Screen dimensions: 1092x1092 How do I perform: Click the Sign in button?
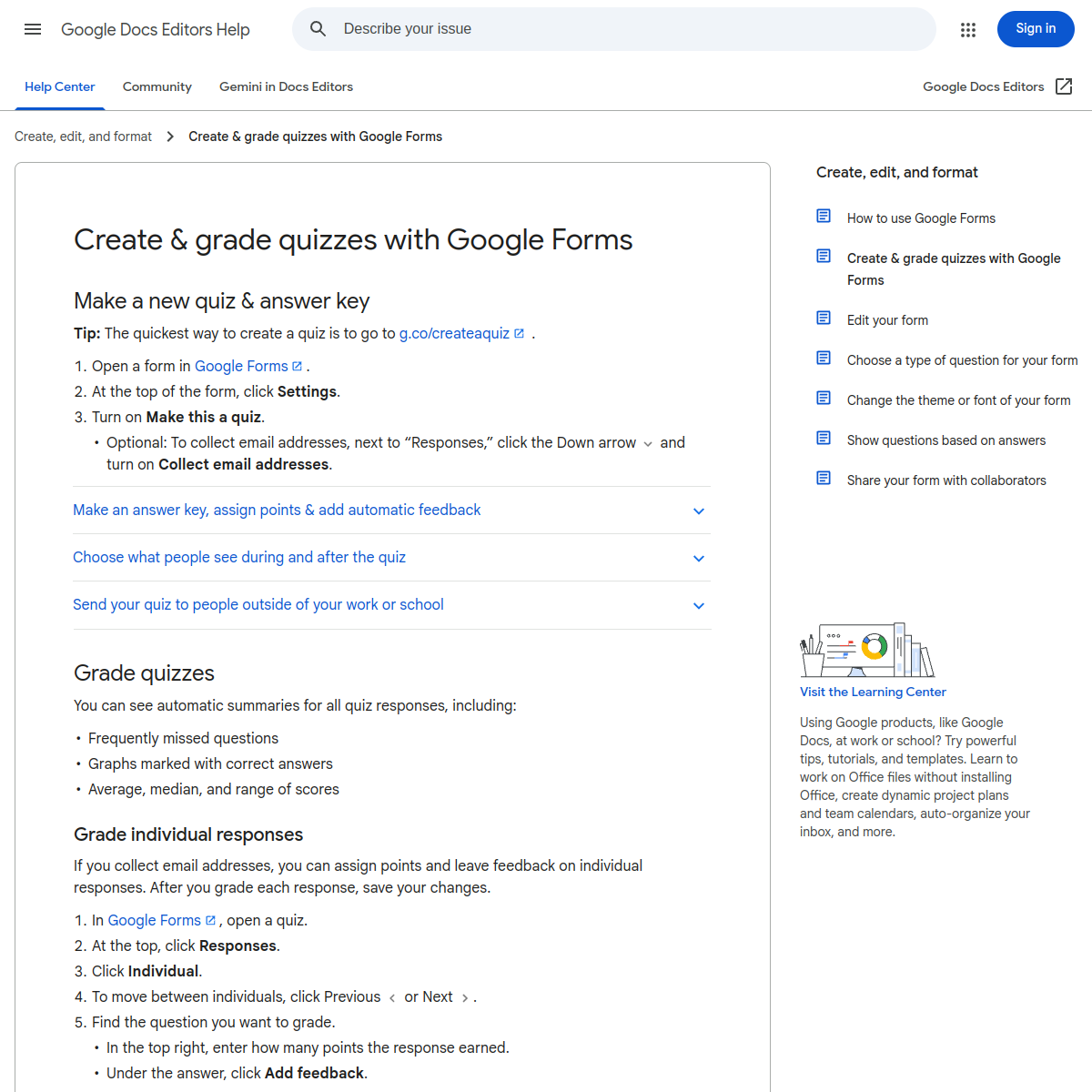(1036, 29)
